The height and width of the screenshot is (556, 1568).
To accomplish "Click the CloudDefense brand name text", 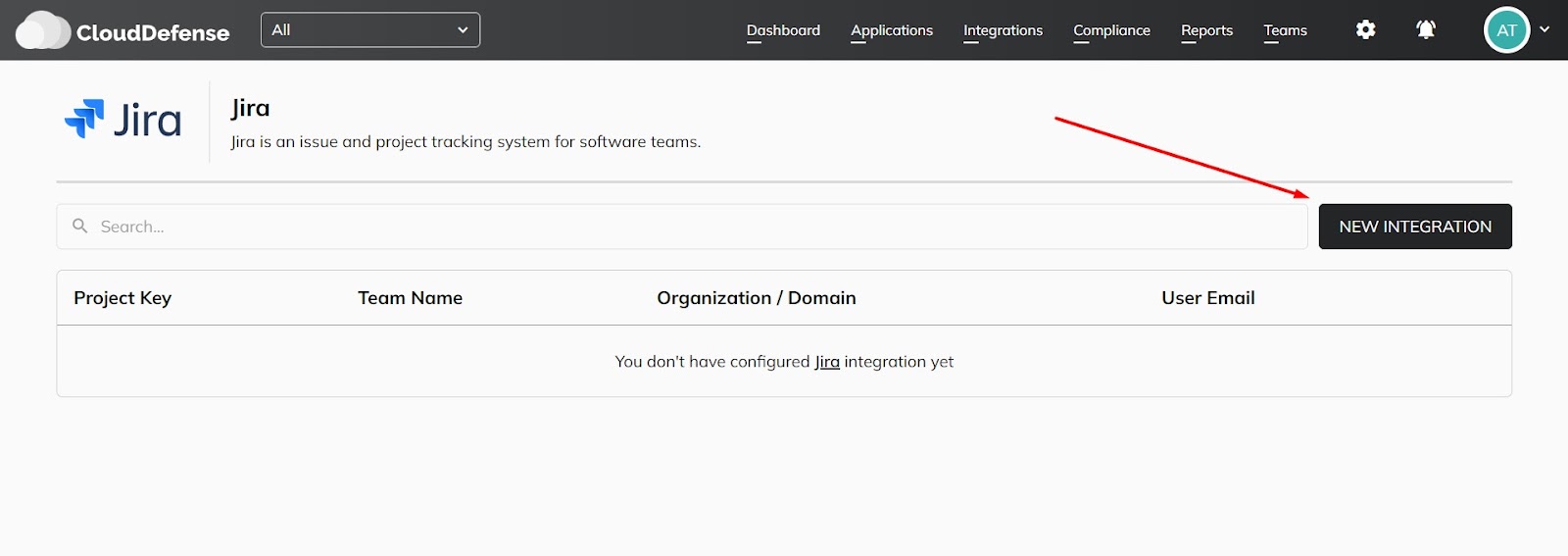I will (x=153, y=32).
